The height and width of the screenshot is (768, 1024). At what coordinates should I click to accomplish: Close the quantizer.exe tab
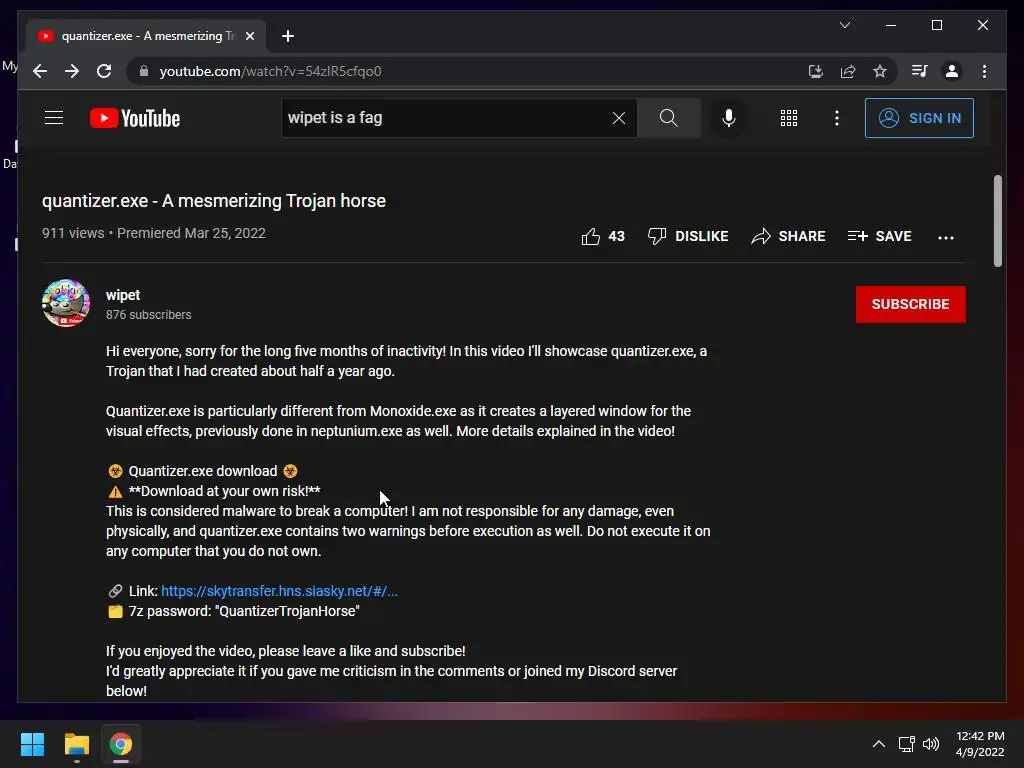tap(249, 36)
